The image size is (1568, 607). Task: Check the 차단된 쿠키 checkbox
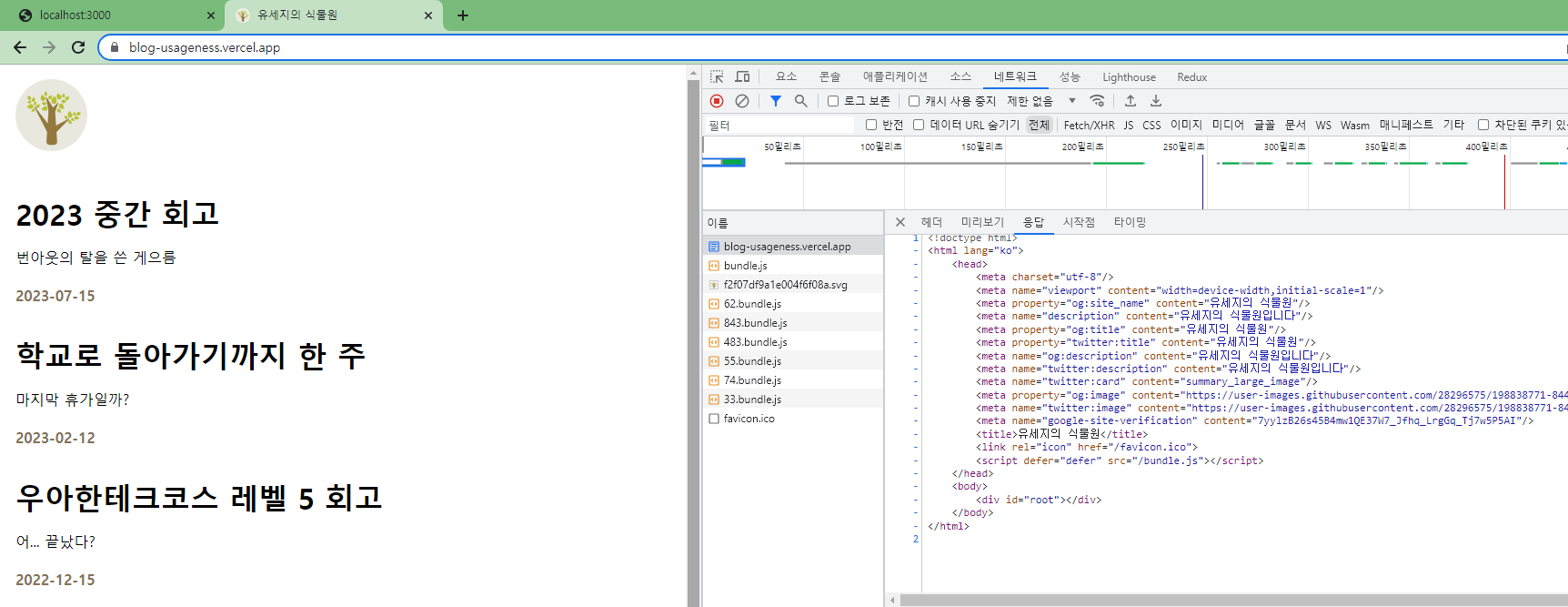[x=1483, y=125]
